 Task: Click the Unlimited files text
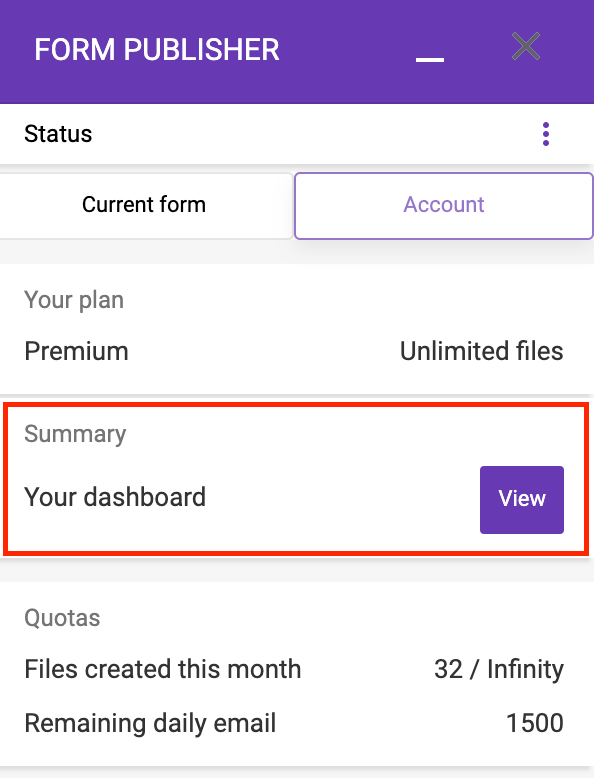coord(481,351)
